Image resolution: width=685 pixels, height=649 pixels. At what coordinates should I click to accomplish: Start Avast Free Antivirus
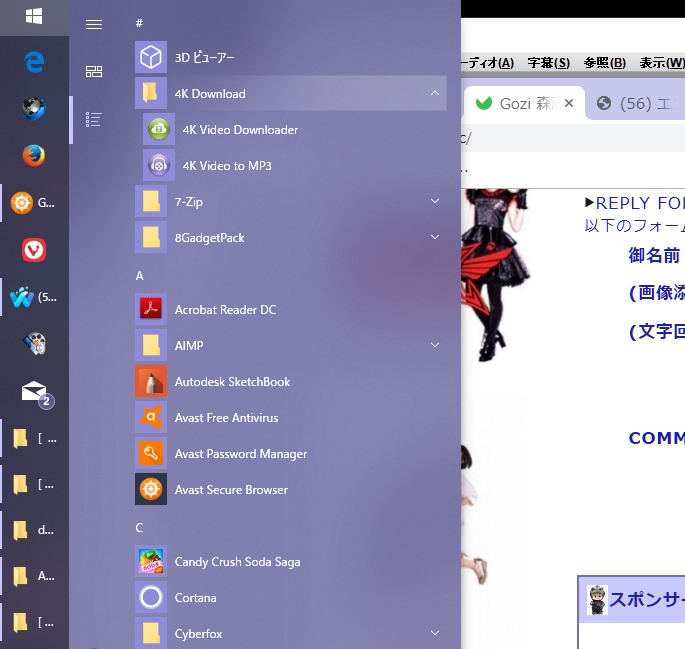click(226, 418)
